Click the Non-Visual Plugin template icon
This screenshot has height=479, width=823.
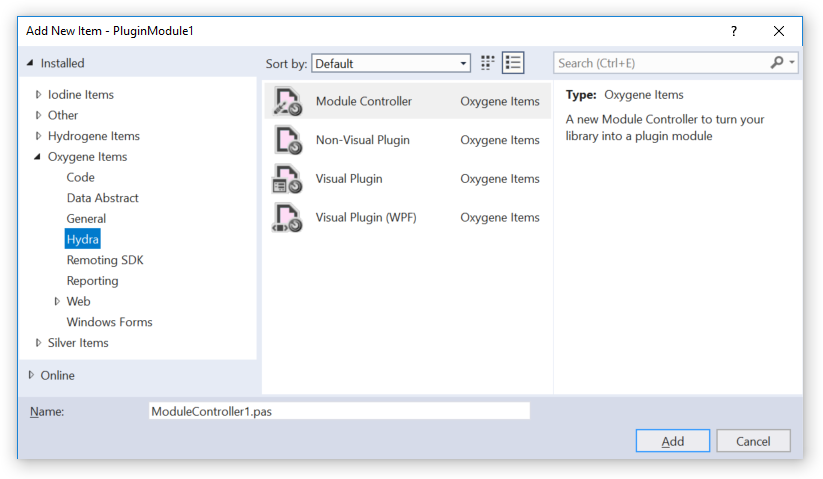coord(288,140)
